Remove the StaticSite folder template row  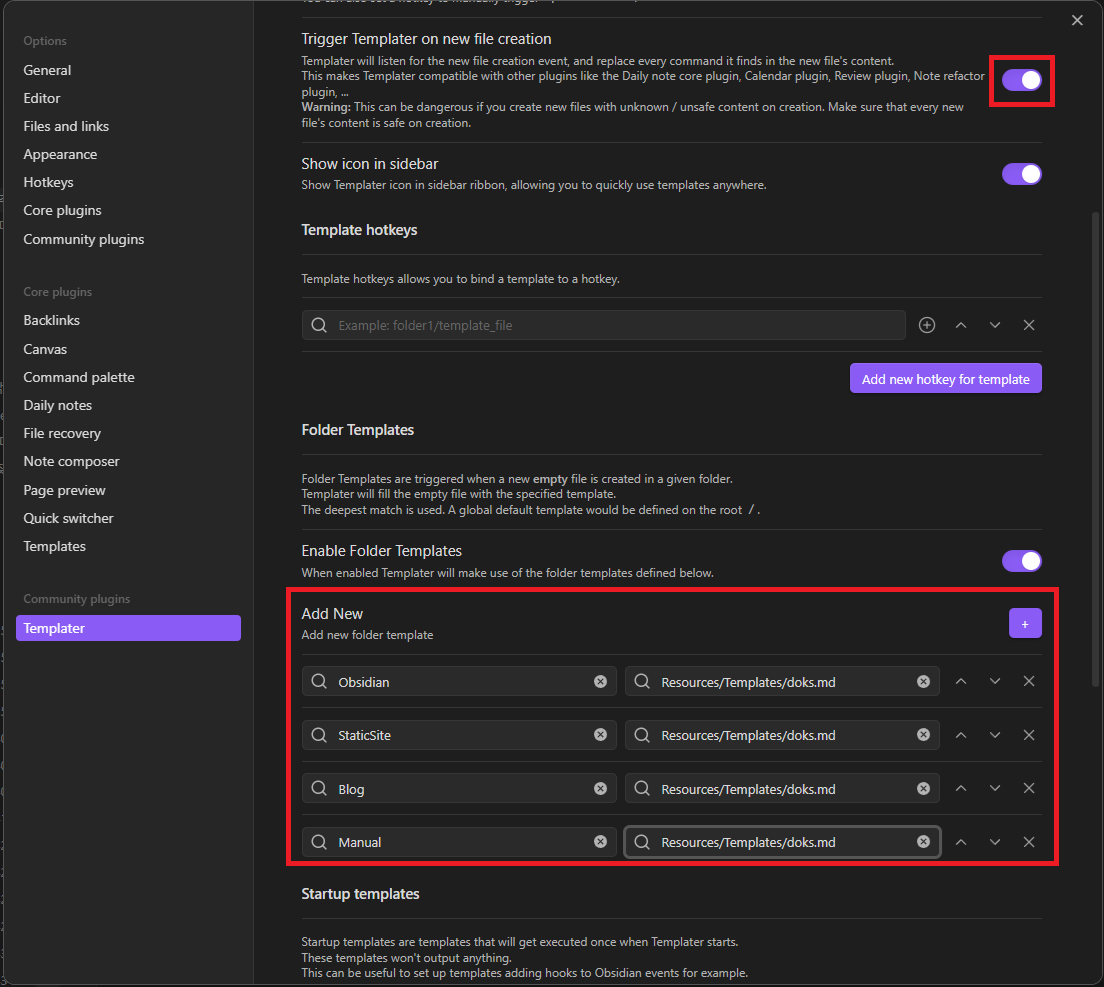[x=1029, y=735]
